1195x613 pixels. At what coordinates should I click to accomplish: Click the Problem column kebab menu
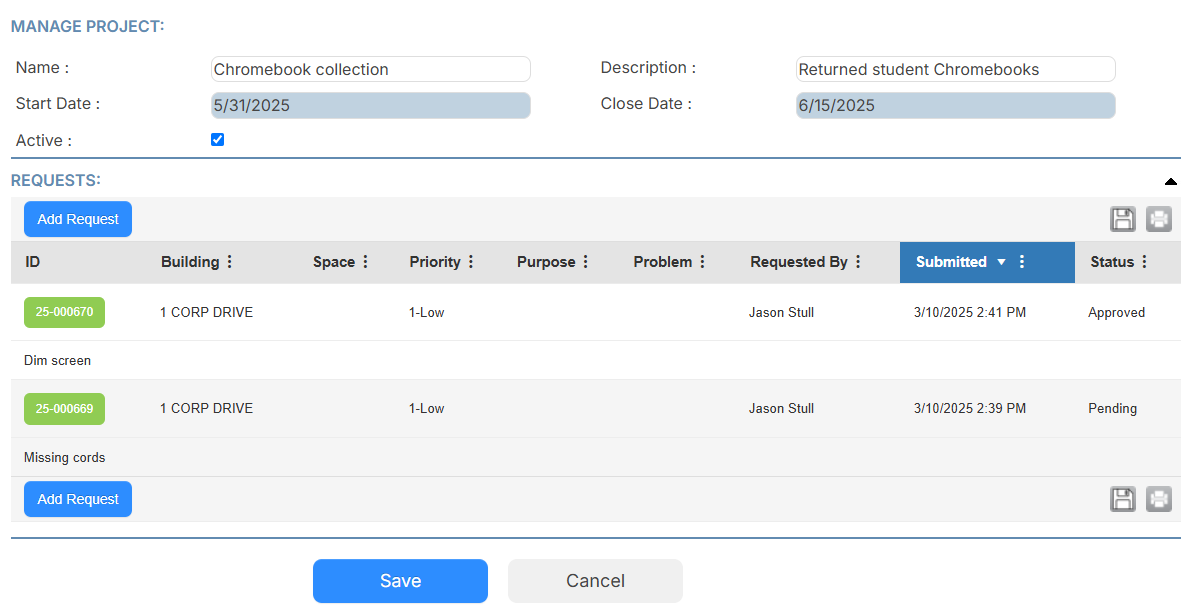click(x=701, y=262)
